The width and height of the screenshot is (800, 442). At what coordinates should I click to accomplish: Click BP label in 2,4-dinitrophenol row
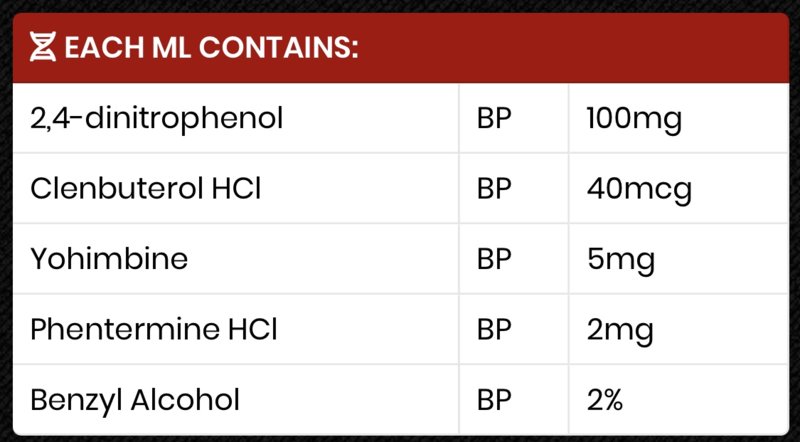(x=494, y=119)
